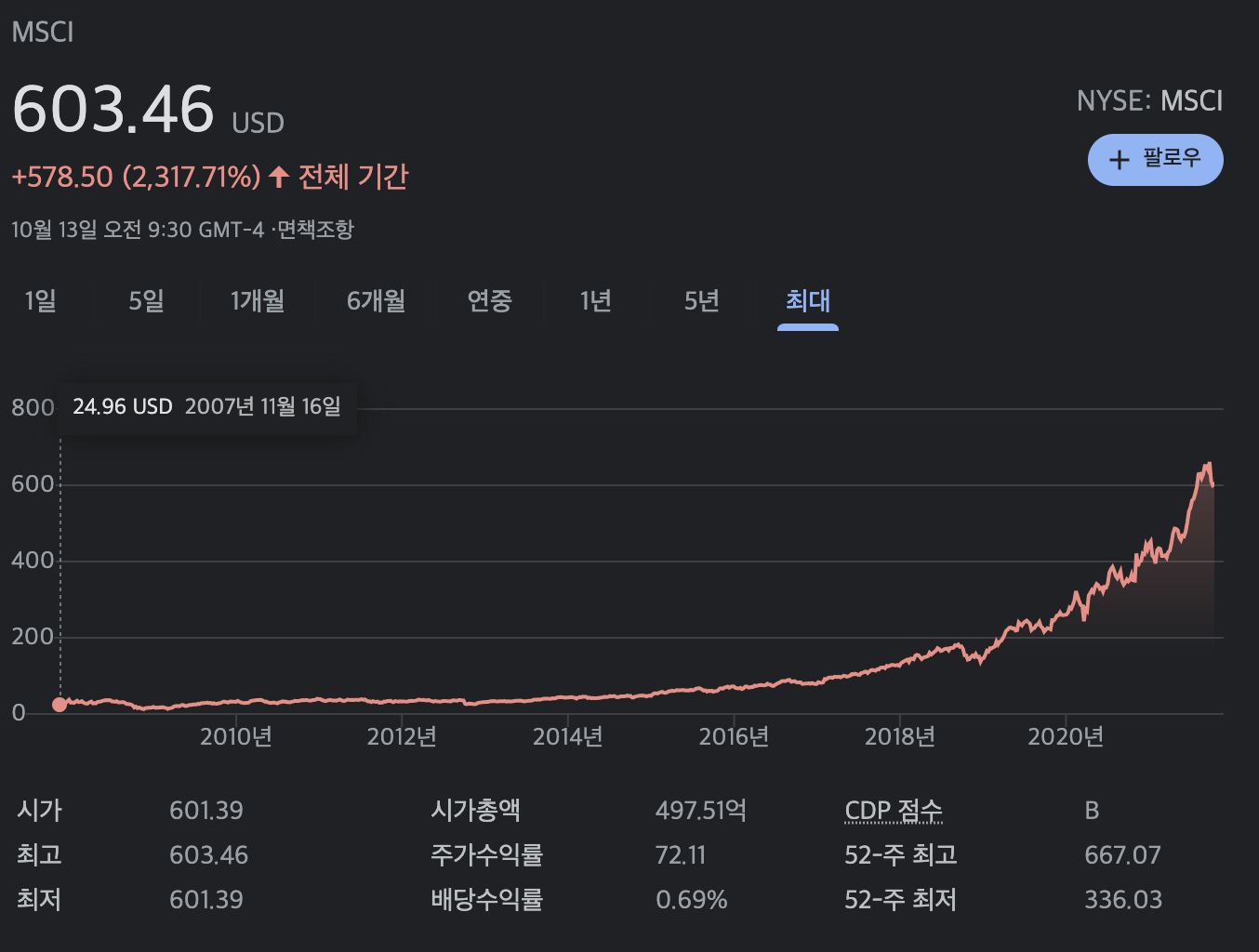Image resolution: width=1259 pixels, height=952 pixels.
Task: Click the 배당수익률 value 0.69%
Action: coord(692,900)
